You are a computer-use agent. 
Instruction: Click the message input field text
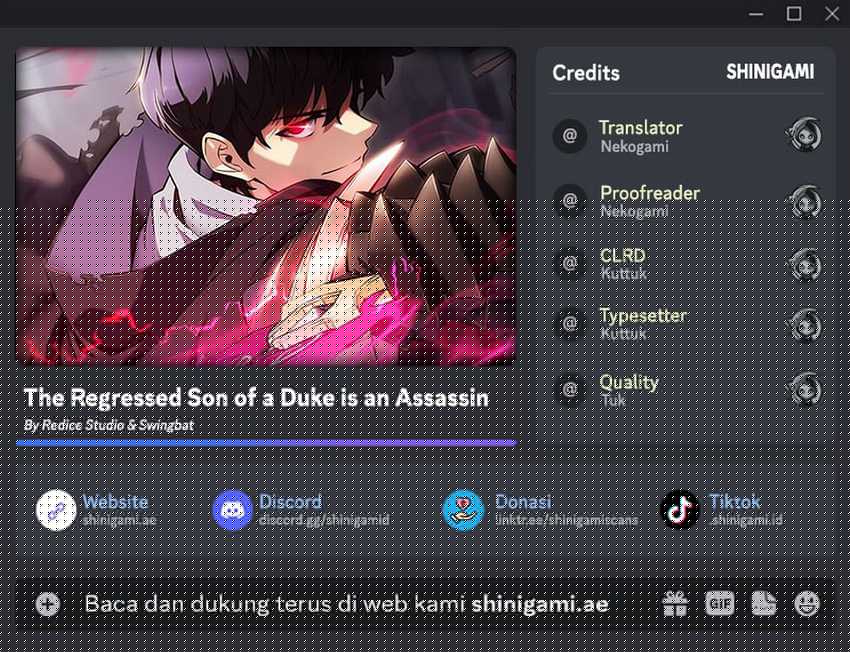(346, 604)
